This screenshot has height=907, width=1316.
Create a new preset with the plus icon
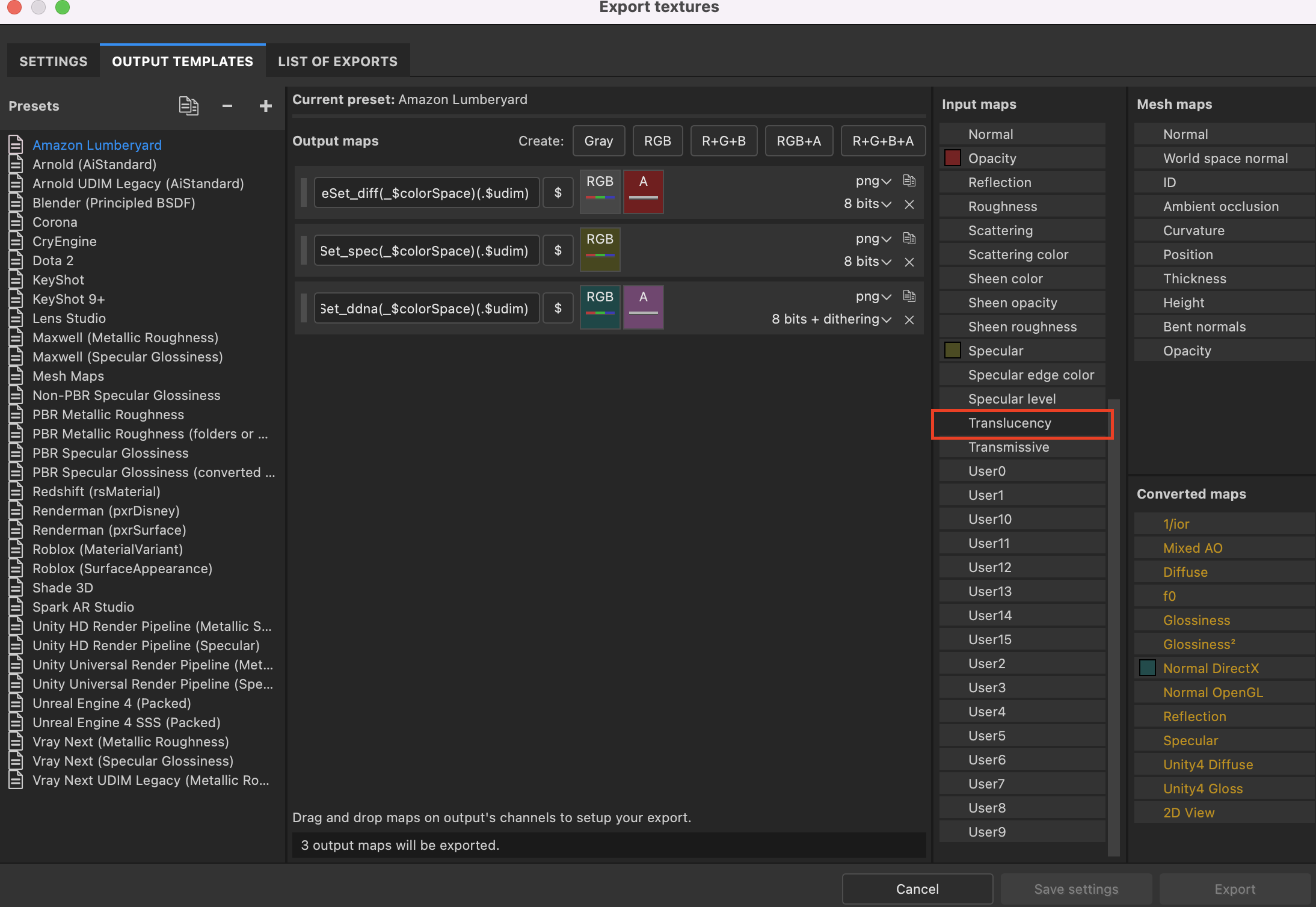coord(265,105)
